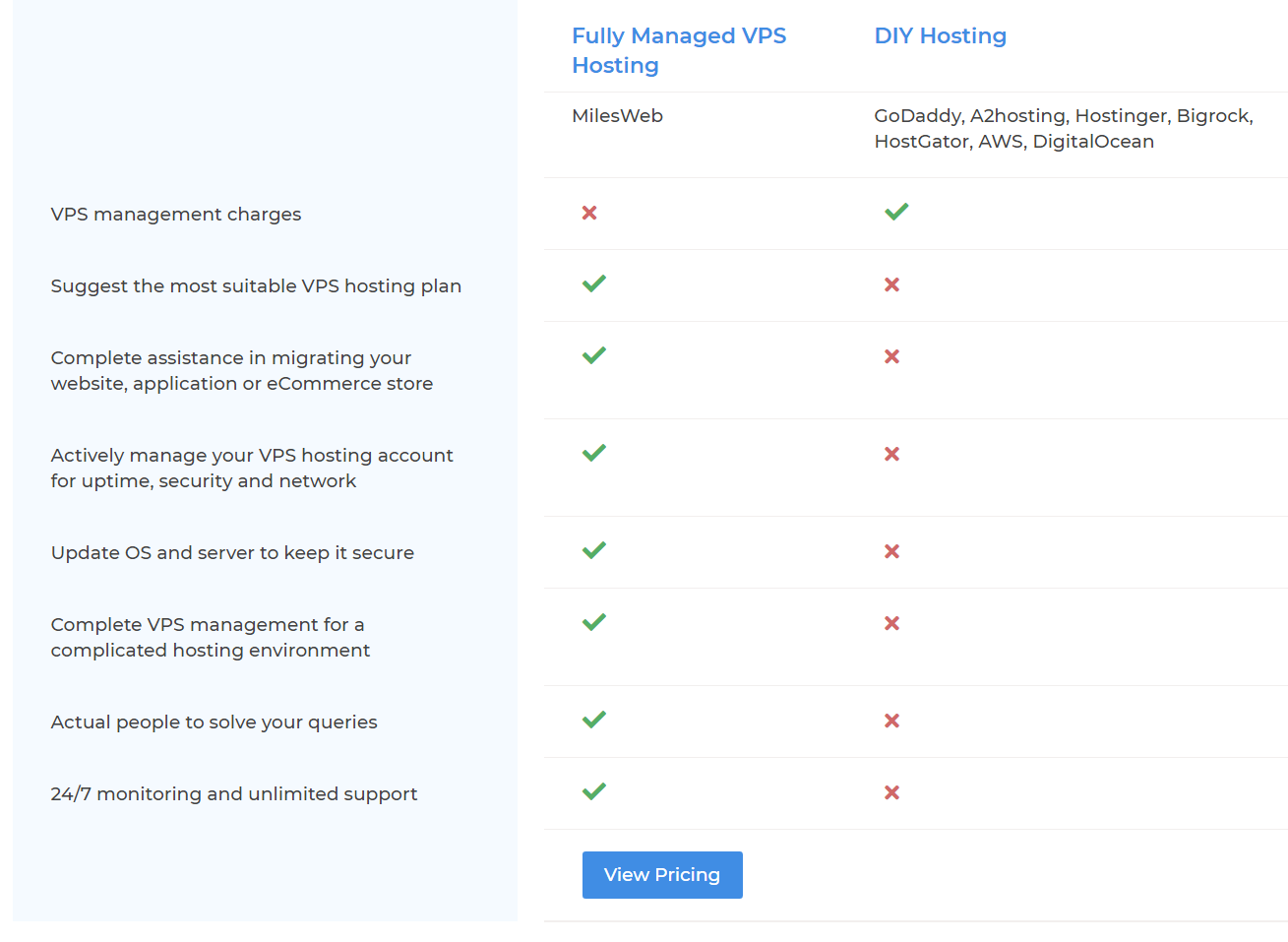Click 'Actual people to solve your queries' label
Screen dimensions: 1288x942
tap(215, 722)
